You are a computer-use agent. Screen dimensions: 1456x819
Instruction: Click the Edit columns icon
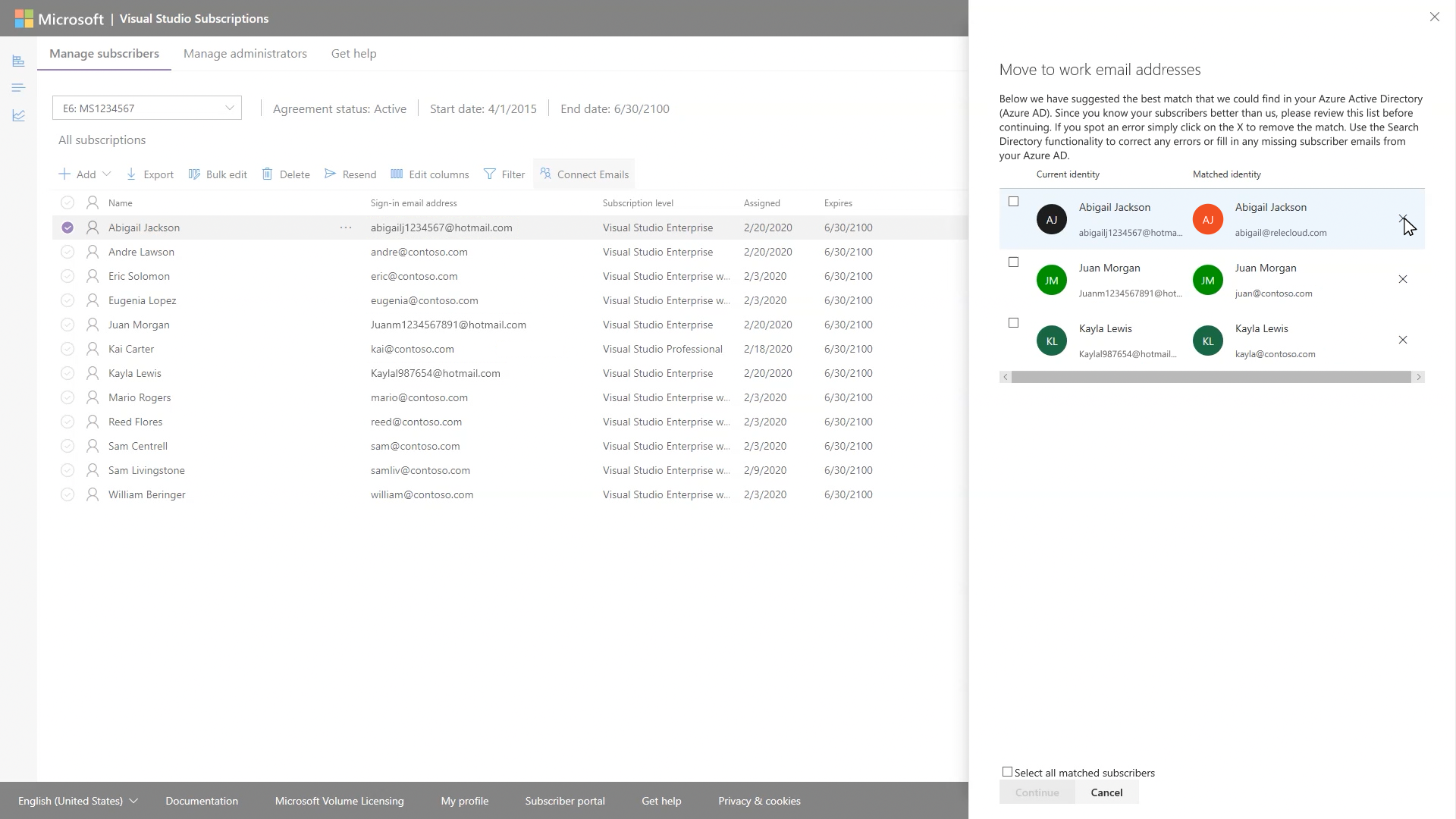click(397, 174)
